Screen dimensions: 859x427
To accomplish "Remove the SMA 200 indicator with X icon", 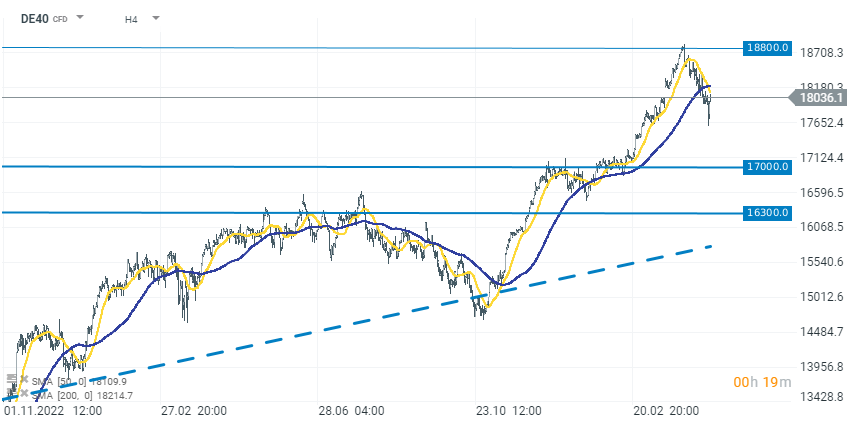I will 23,393.
